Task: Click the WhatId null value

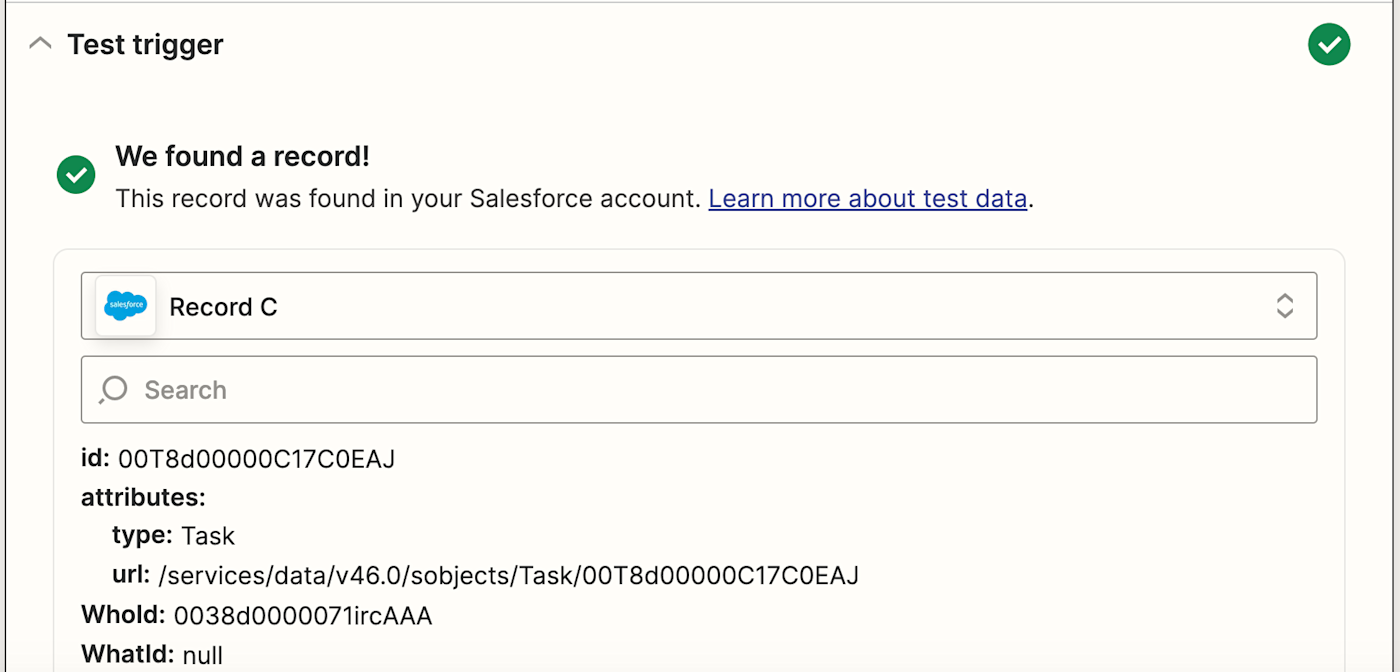Action: [x=203, y=655]
